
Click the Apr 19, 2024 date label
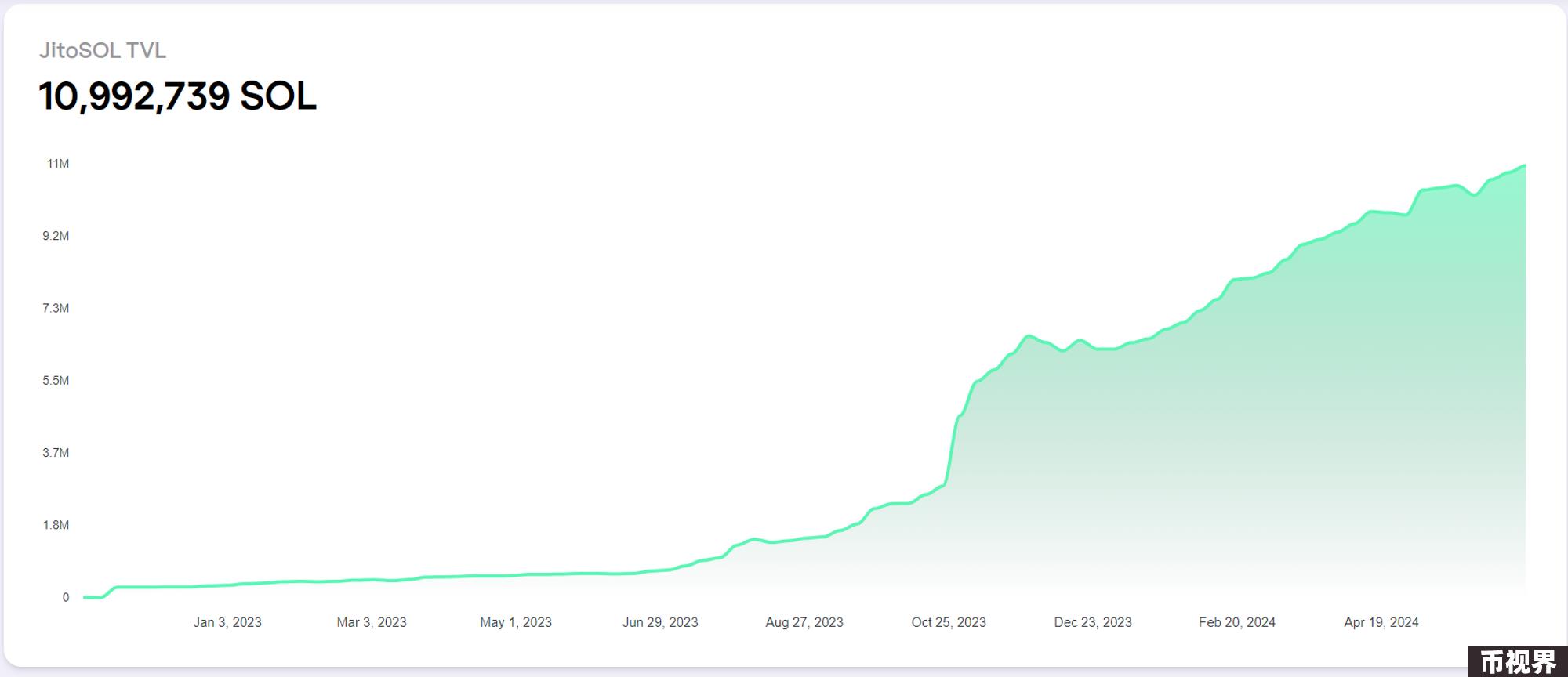[1381, 622]
